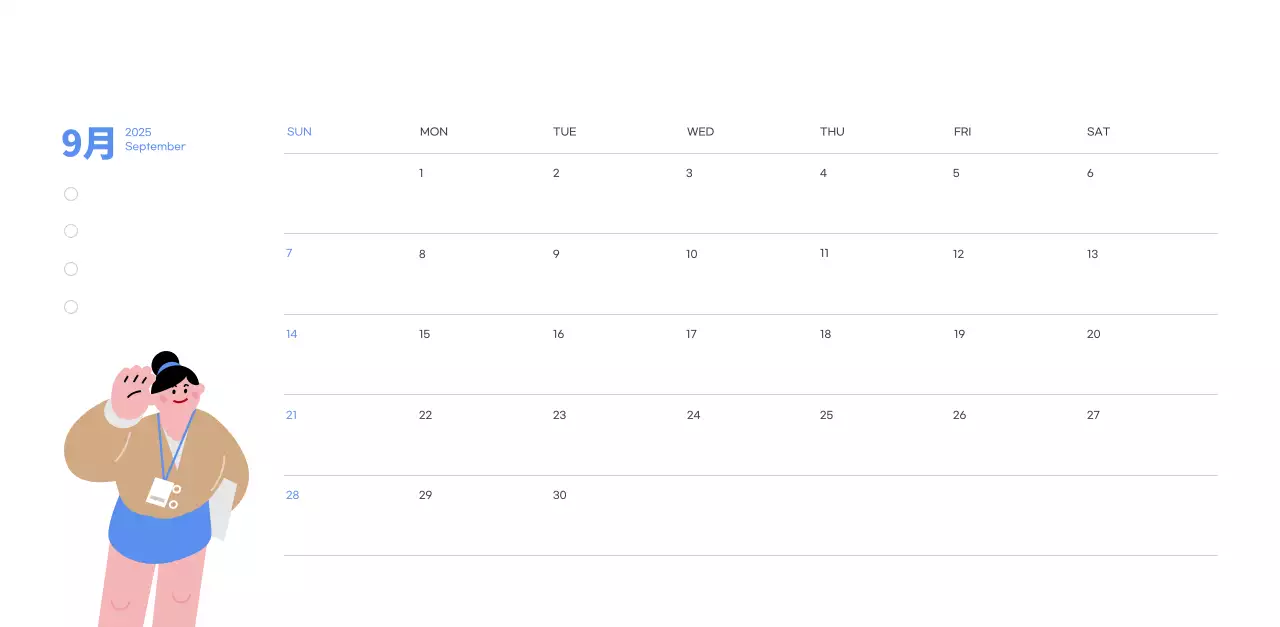Select the fourth circle bullet
Image resolution: width=1280 pixels, height=627 pixels.
(x=71, y=307)
